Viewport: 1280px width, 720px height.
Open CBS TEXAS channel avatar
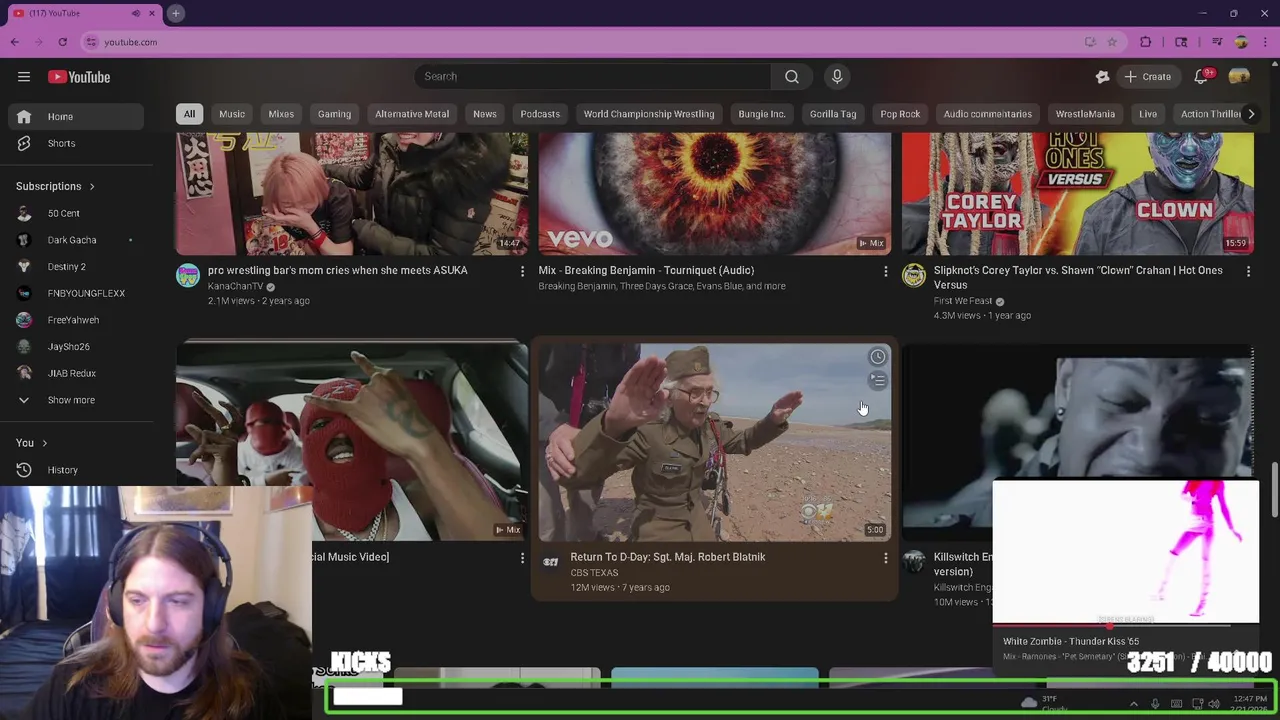(x=551, y=562)
